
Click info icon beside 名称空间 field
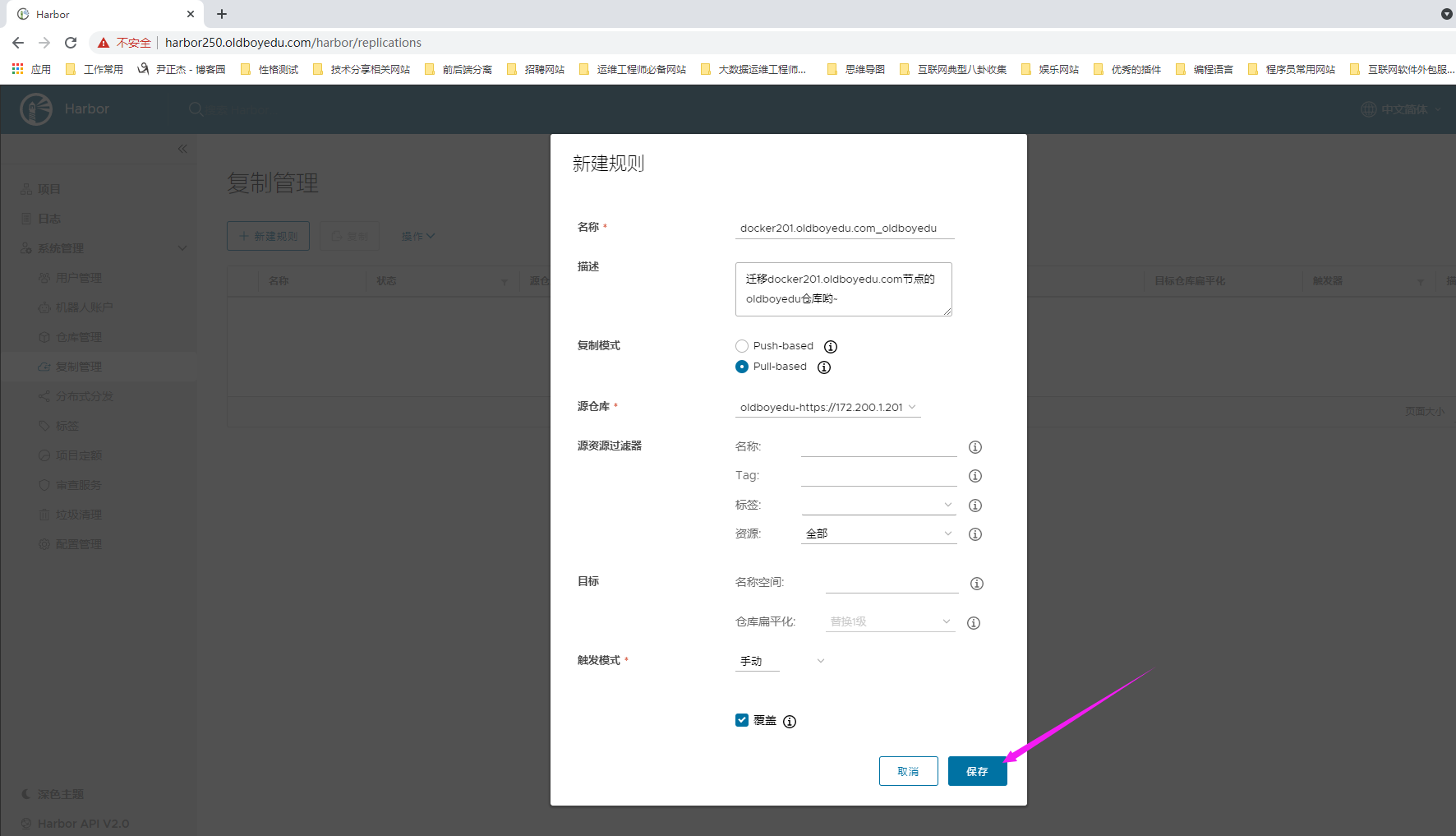[x=977, y=584]
